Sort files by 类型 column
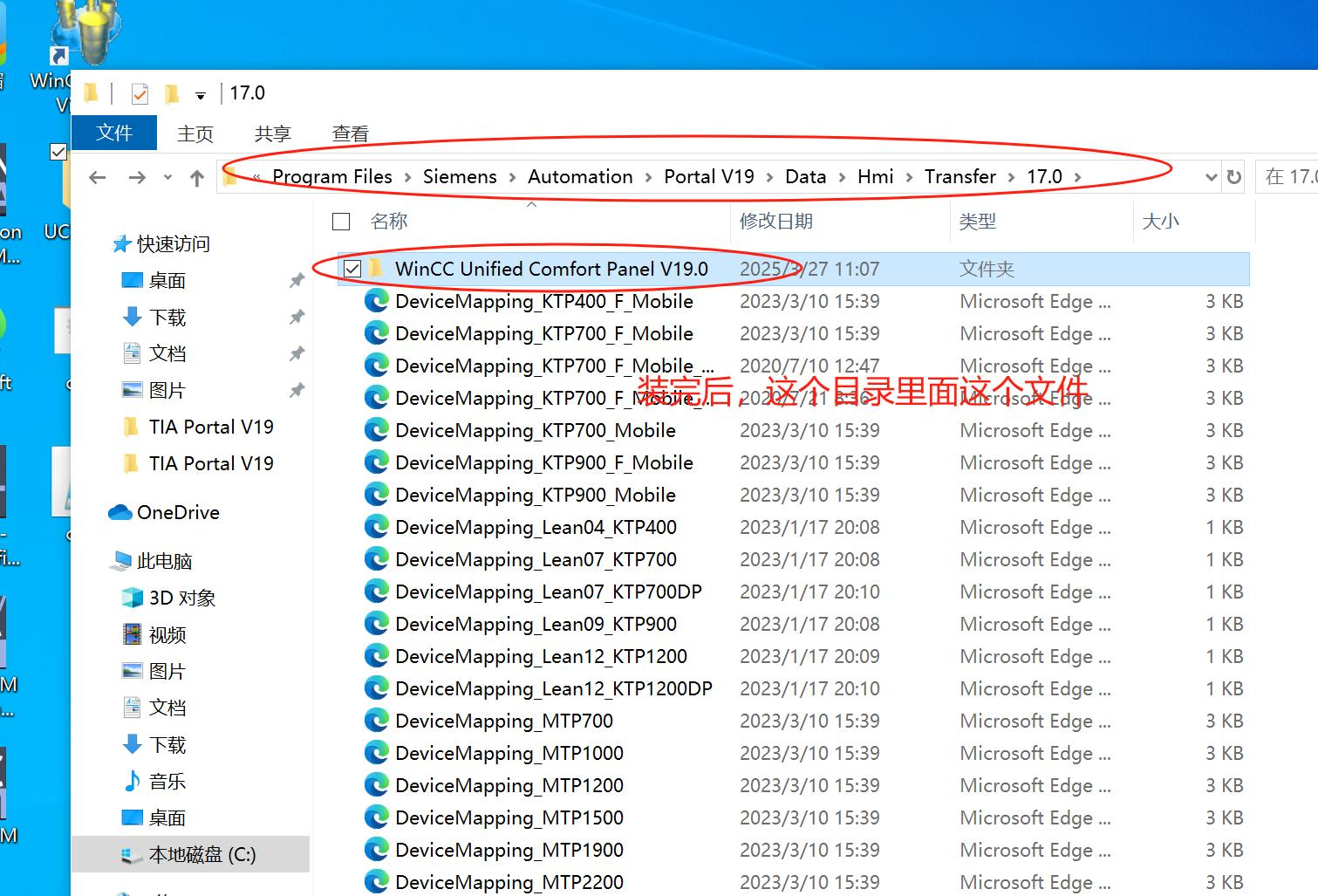 pos(978,222)
